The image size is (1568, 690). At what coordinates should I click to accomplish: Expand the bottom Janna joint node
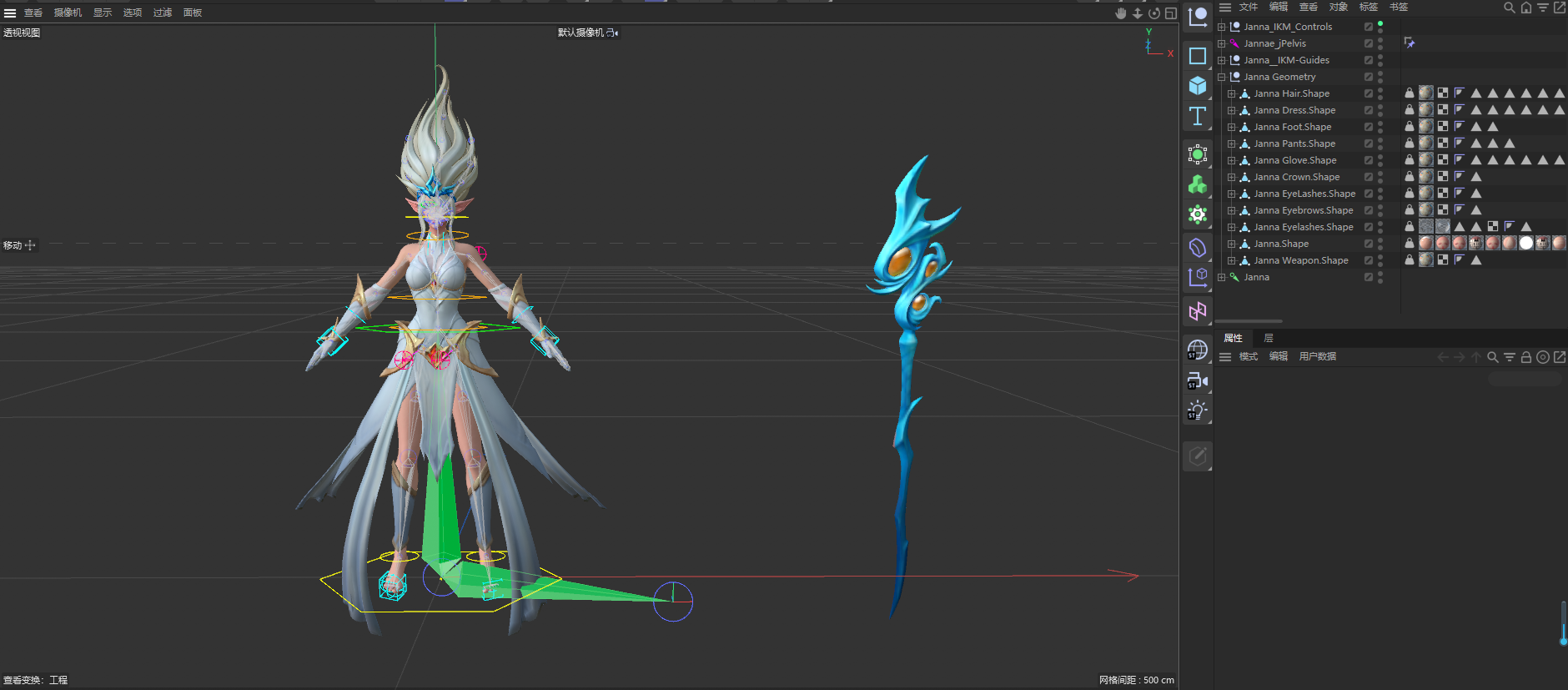(x=1222, y=277)
